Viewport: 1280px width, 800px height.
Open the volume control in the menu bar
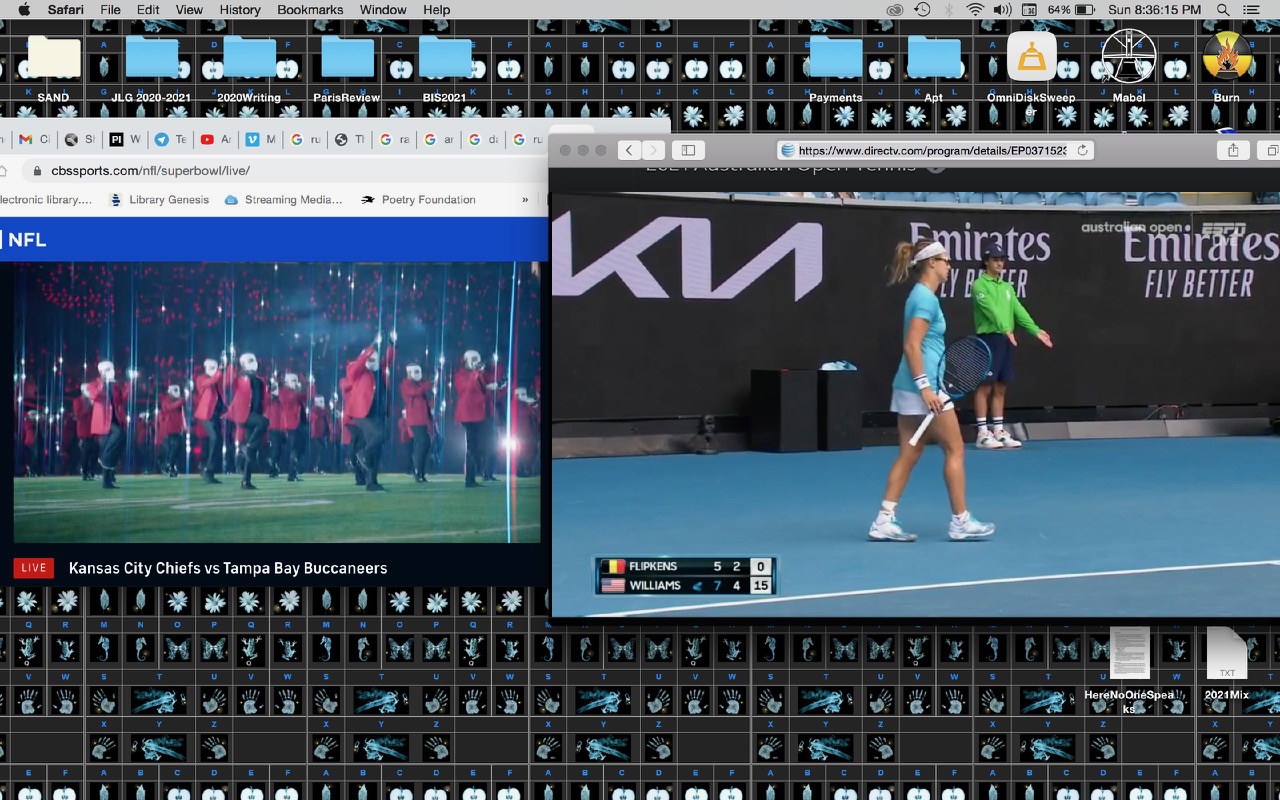coord(1002,10)
